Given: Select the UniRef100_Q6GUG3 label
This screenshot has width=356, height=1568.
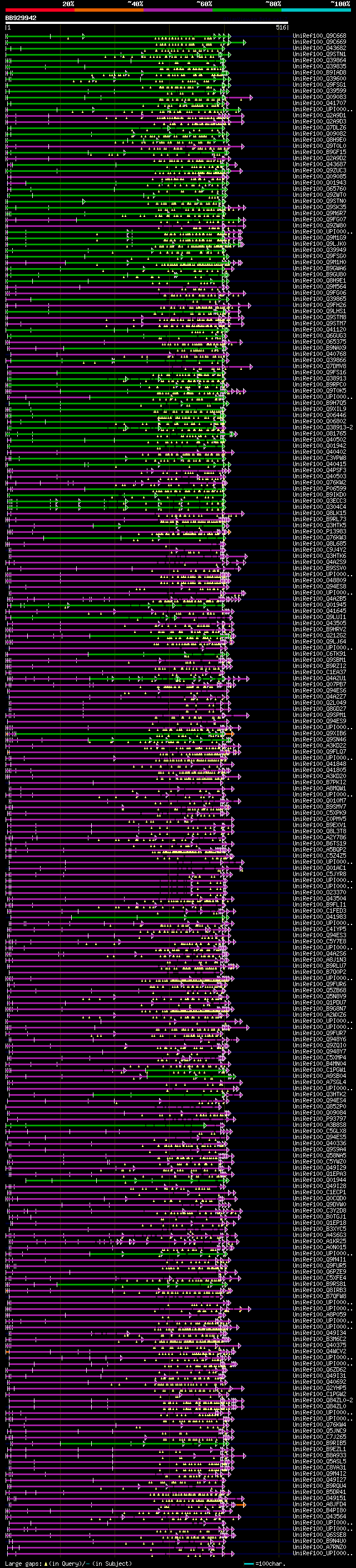Looking at the screenshot, I should [319, 336].
